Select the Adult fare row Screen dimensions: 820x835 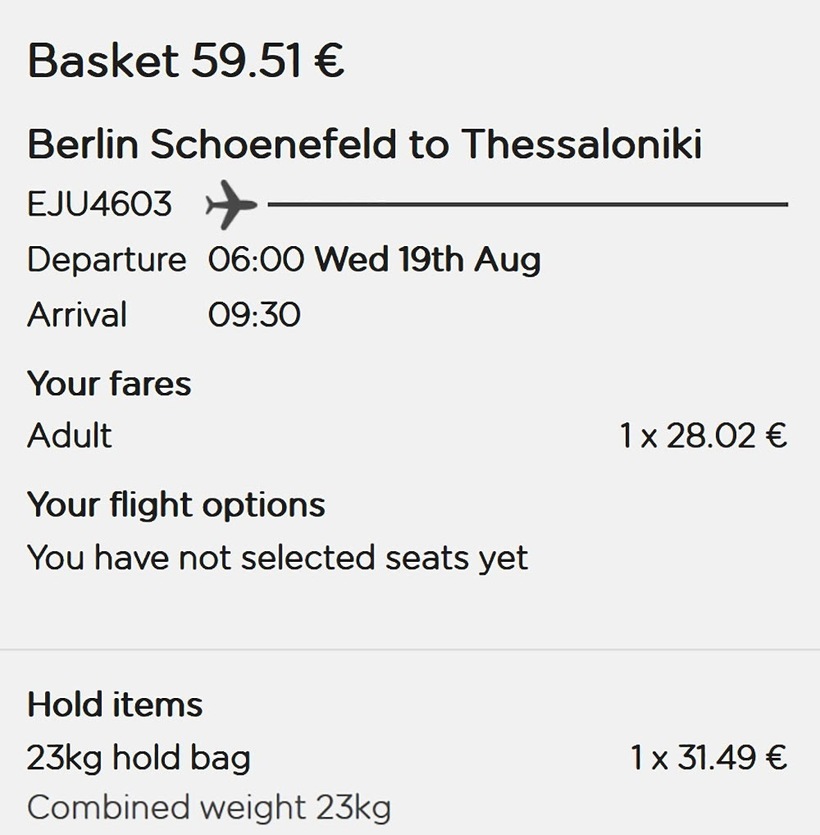tap(69, 436)
